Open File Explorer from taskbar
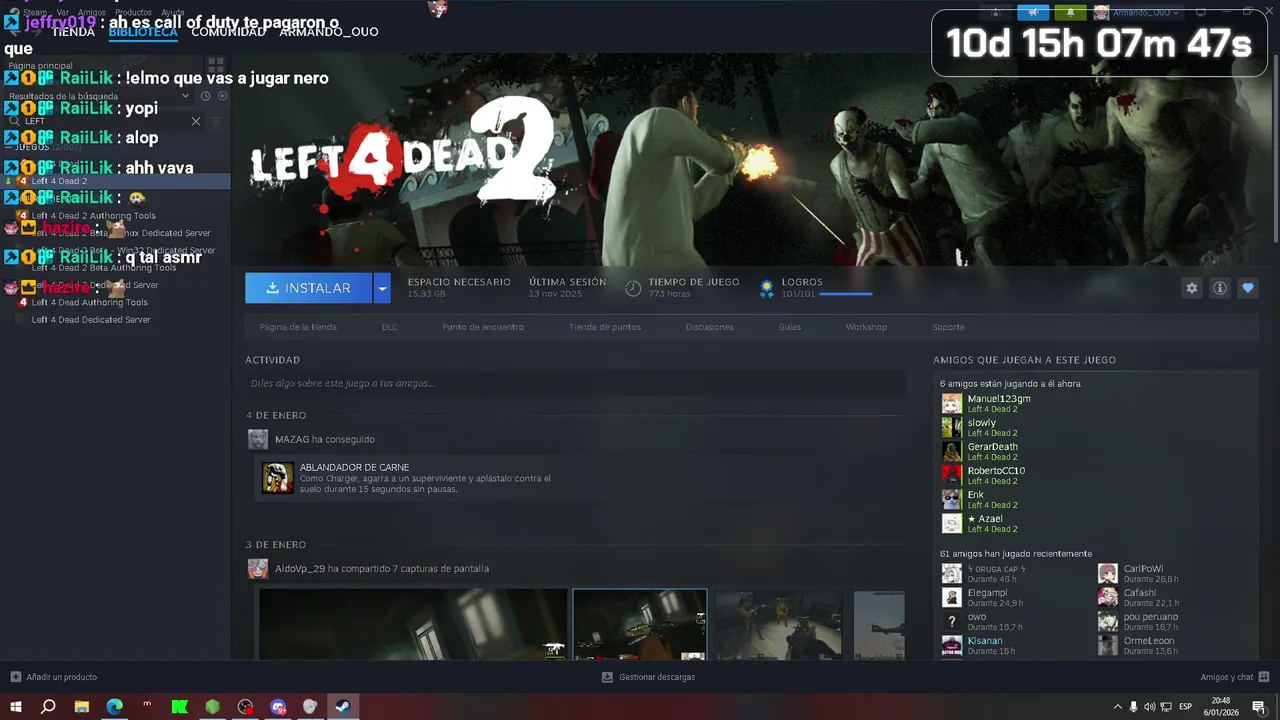The width and height of the screenshot is (1280, 720). (82, 707)
